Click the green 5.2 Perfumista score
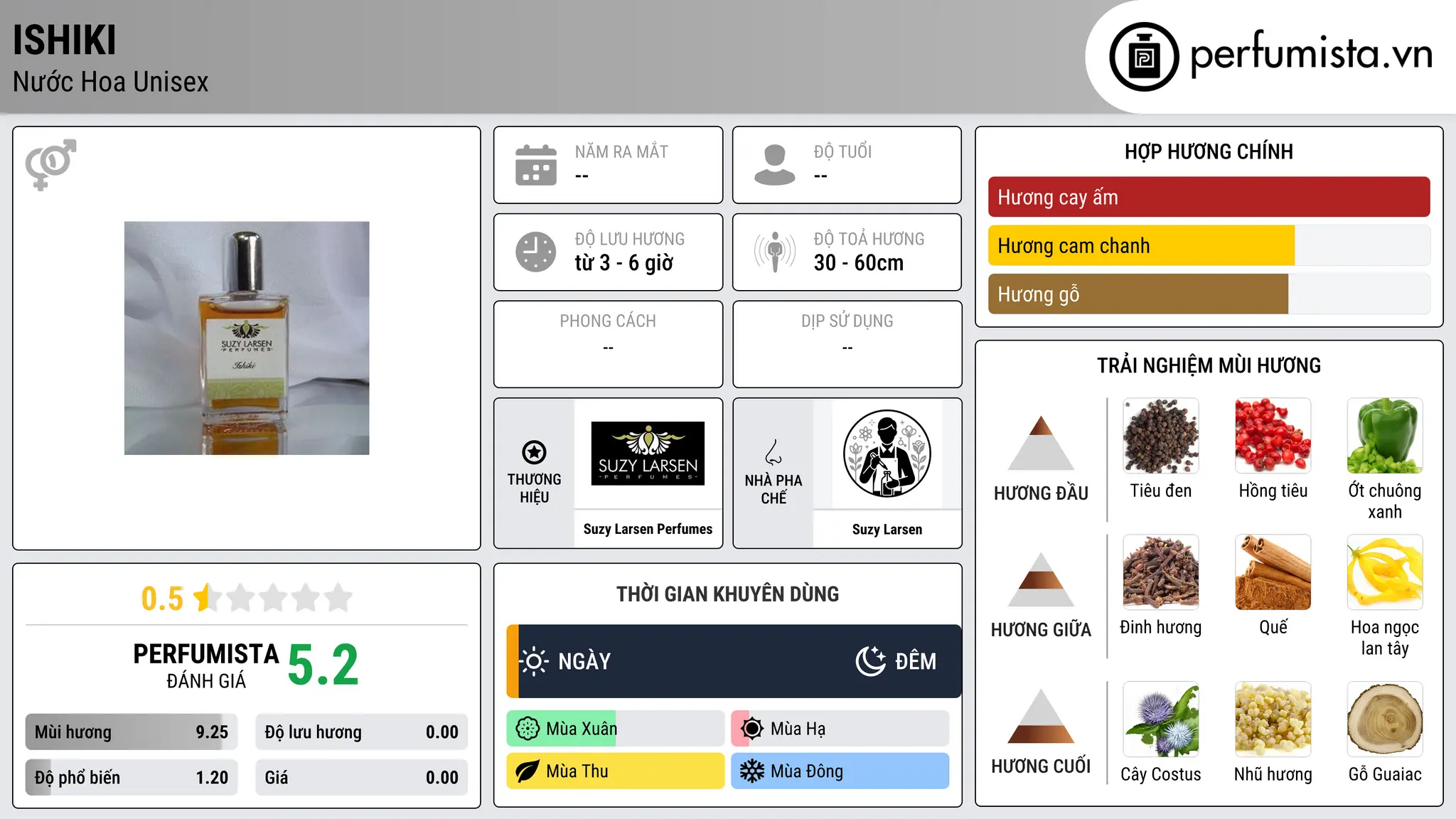The width and height of the screenshot is (1456, 819). tap(323, 665)
